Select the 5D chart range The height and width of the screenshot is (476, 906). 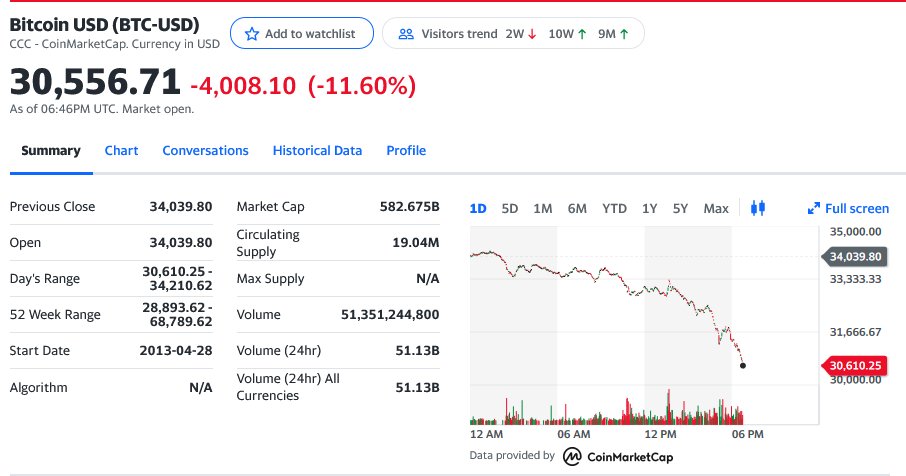tap(510, 209)
